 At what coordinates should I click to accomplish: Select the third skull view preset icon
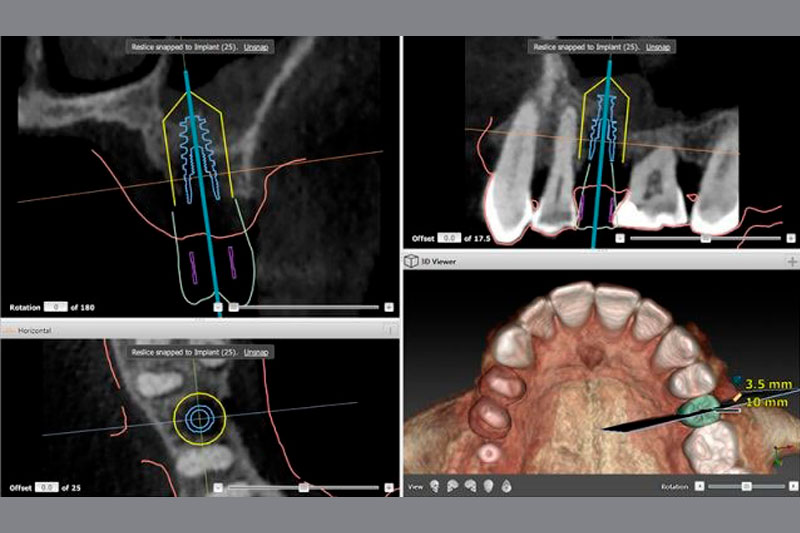pyautogui.click(x=471, y=486)
